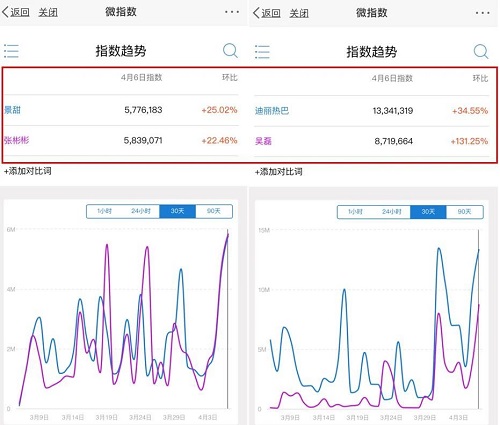This screenshot has width=500, height=425.
Task: Switch right chart to 90天 range
Action: 465,212
